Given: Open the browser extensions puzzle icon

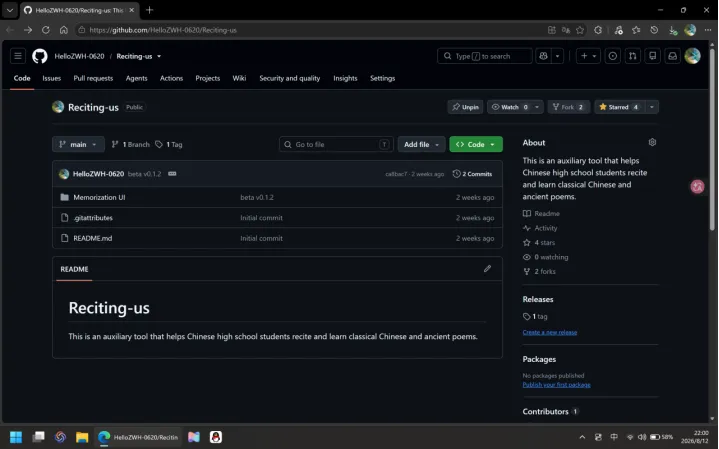Looking at the screenshot, I should [598, 30].
